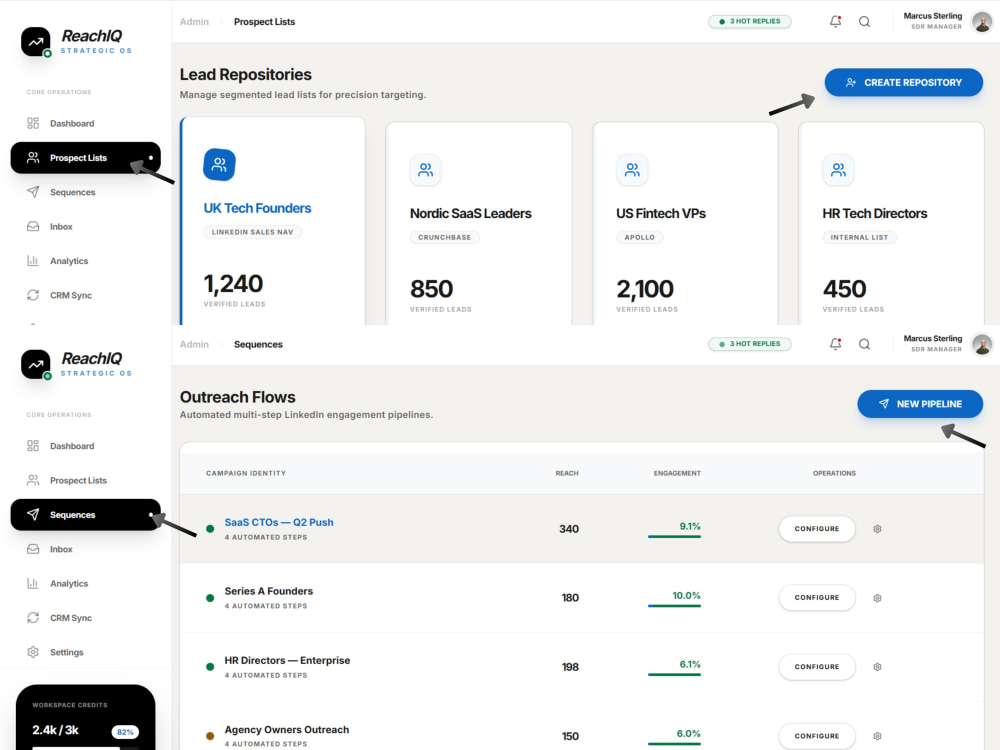Click search magnifier on the Sequences screen
Viewport: 1000px width, 750px height.
(x=864, y=344)
